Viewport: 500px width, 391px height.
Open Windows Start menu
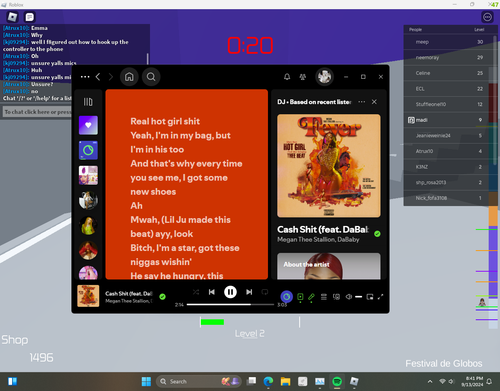(x=146, y=381)
